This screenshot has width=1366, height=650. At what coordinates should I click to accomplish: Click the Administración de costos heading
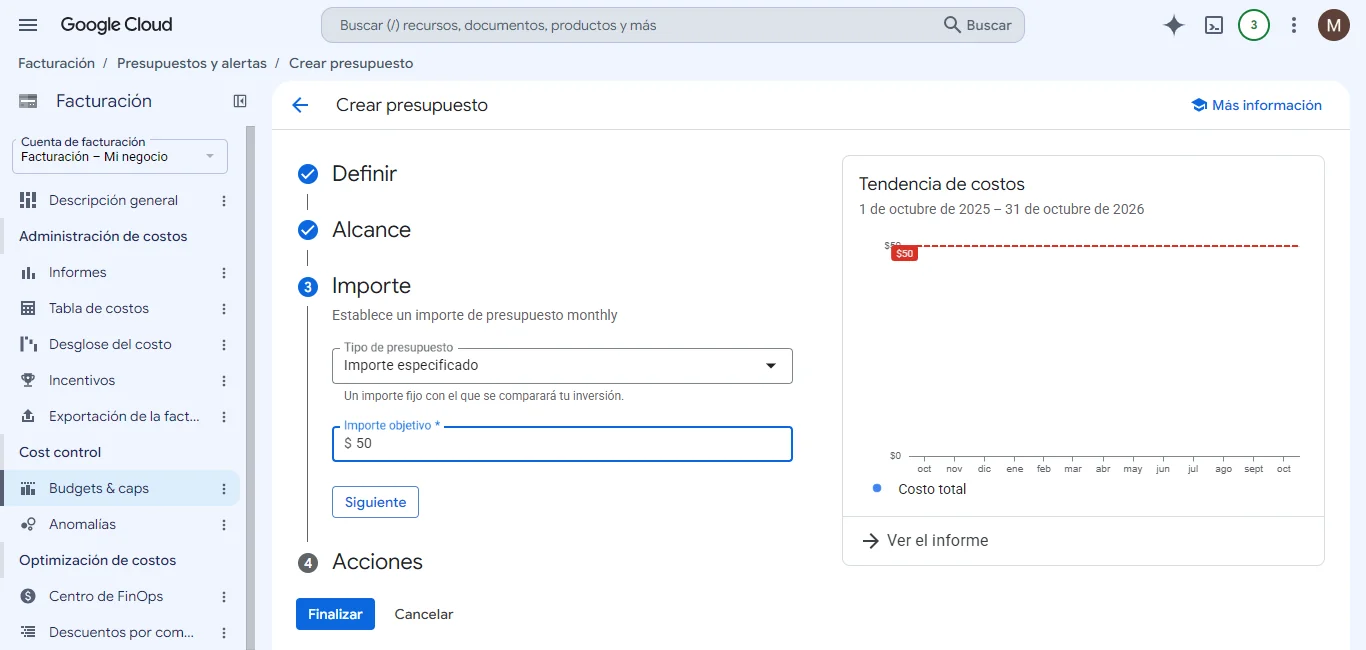[103, 236]
